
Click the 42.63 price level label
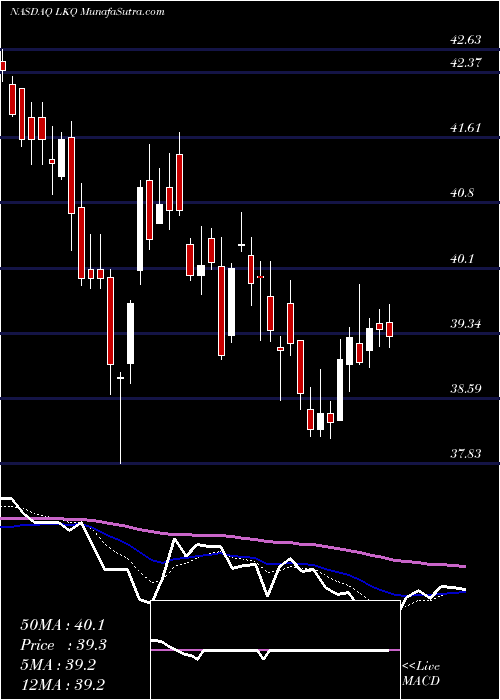click(x=466, y=40)
